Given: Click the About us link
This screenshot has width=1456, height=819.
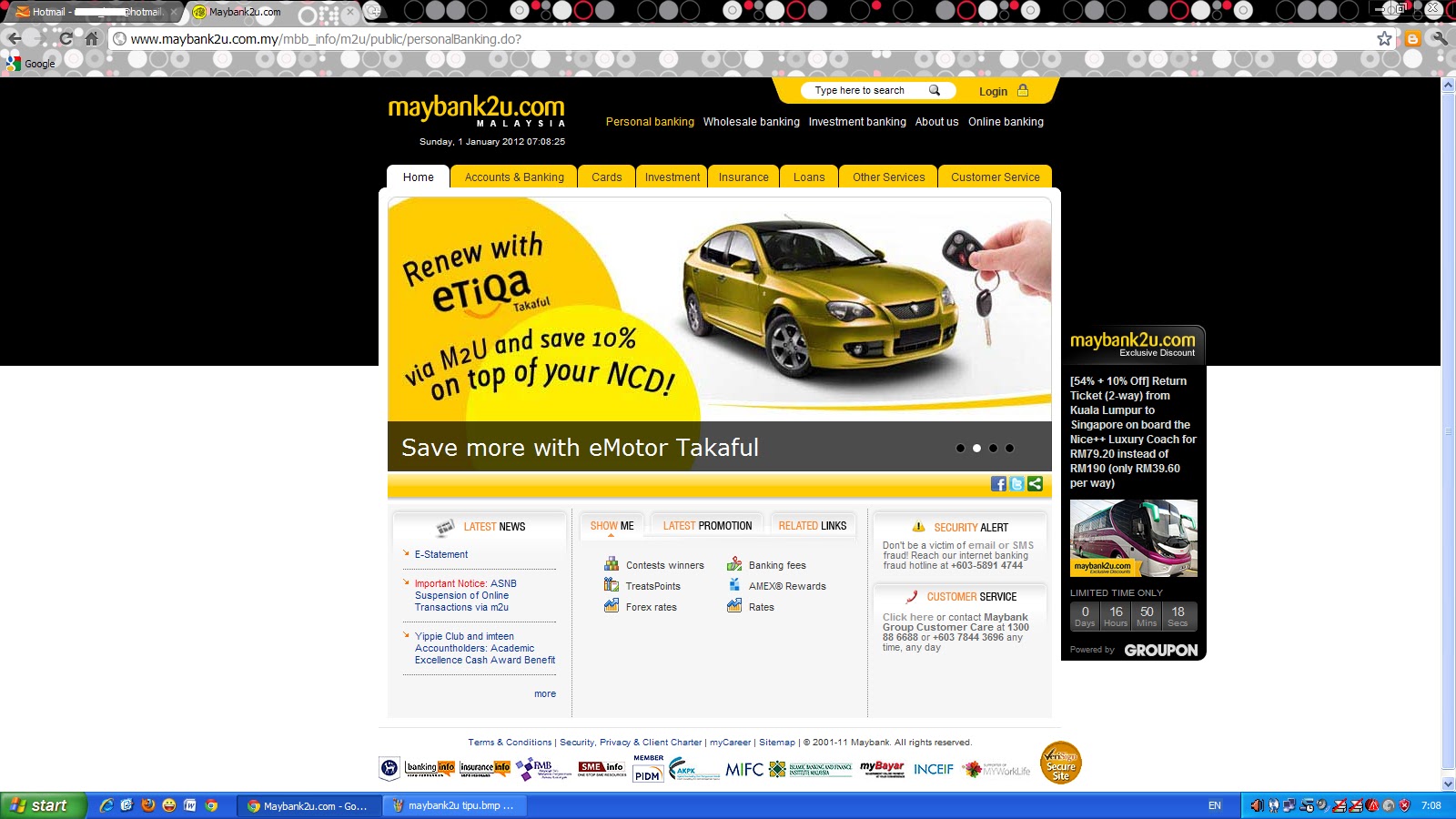Looking at the screenshot, I should click(937, 122).
